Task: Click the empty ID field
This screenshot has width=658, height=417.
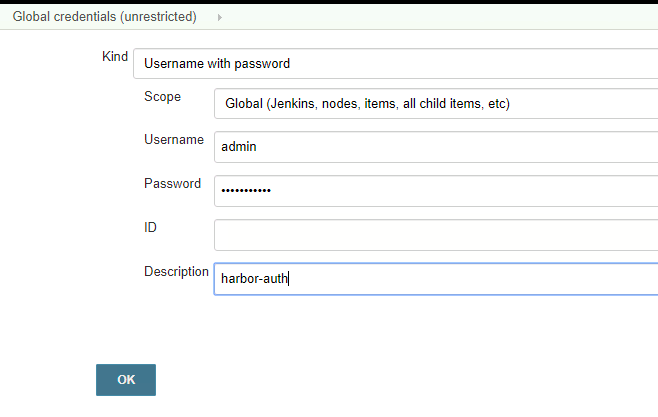Action: point(436,235)
